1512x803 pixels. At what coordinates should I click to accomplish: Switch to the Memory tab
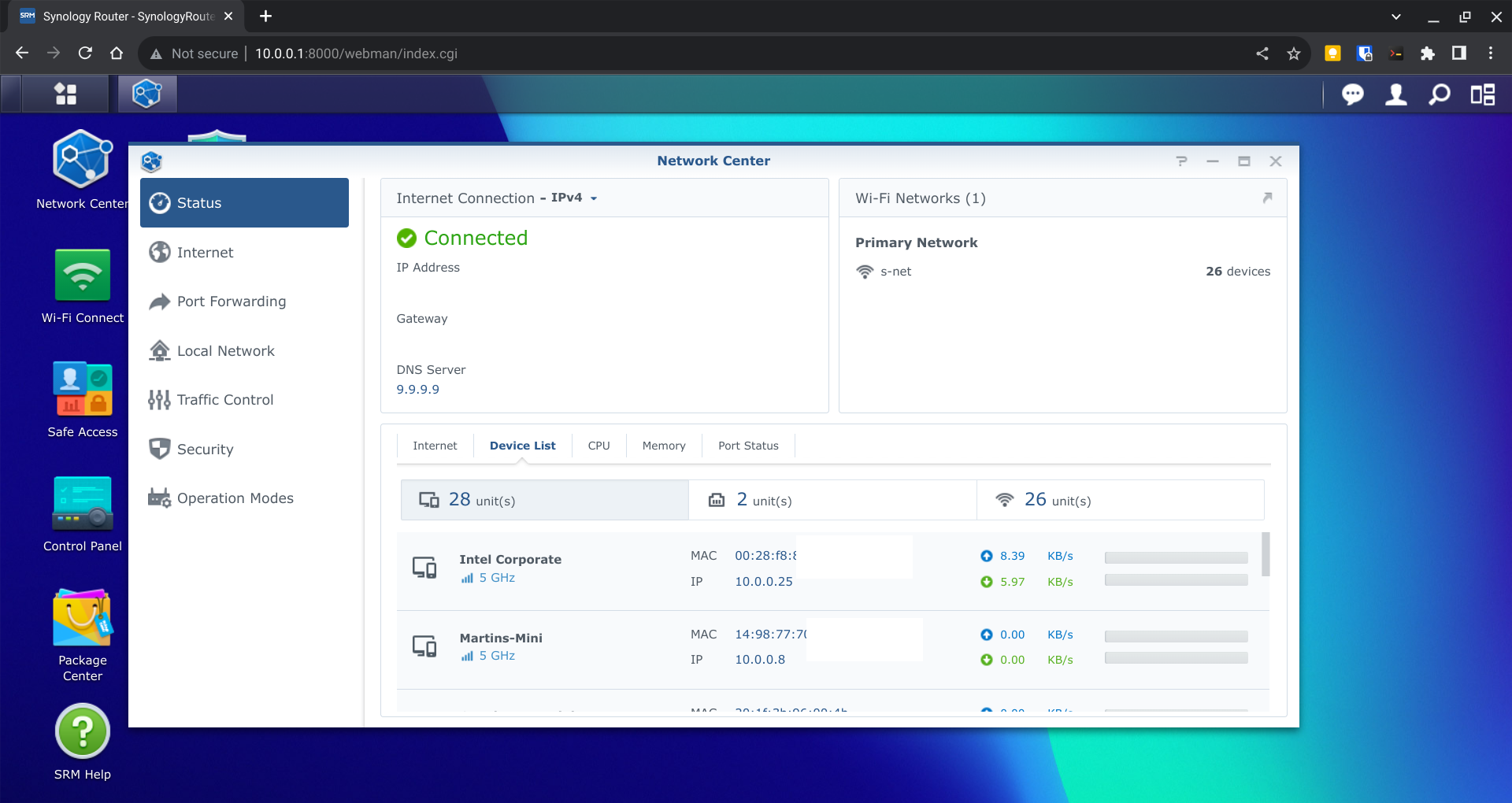(664, 446)
